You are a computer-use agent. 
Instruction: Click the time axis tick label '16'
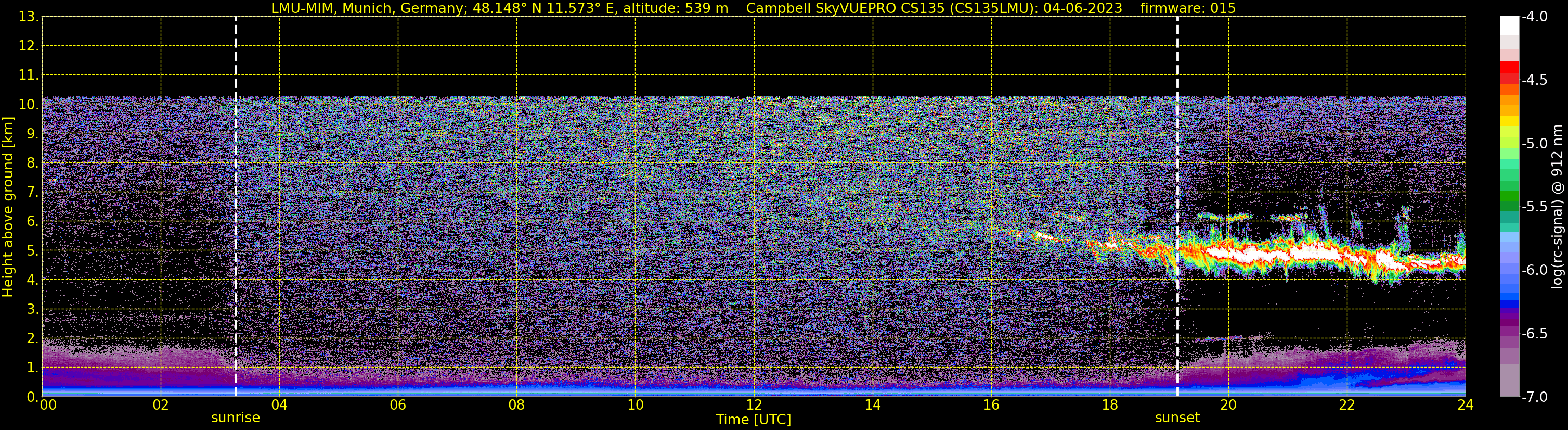pos(992,405)
